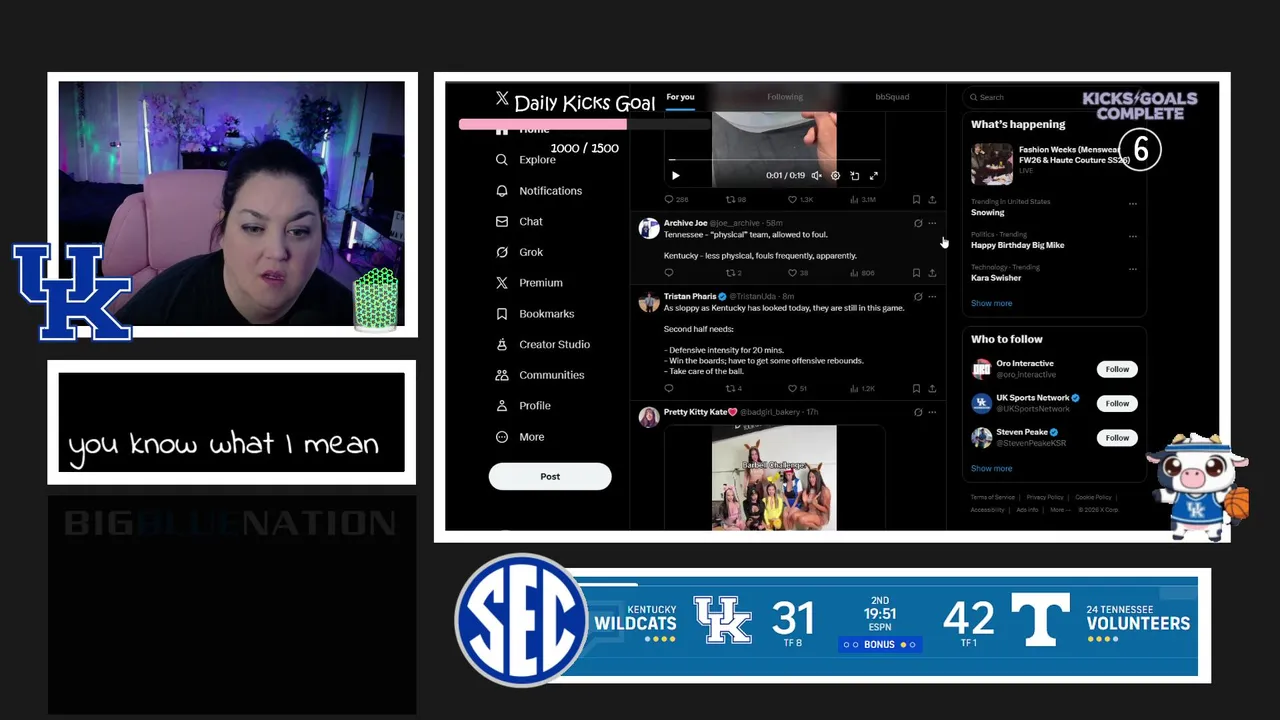Reply to Tristan Pharis's post
This screenshot has width=1280, height=720.
(669, 388)
